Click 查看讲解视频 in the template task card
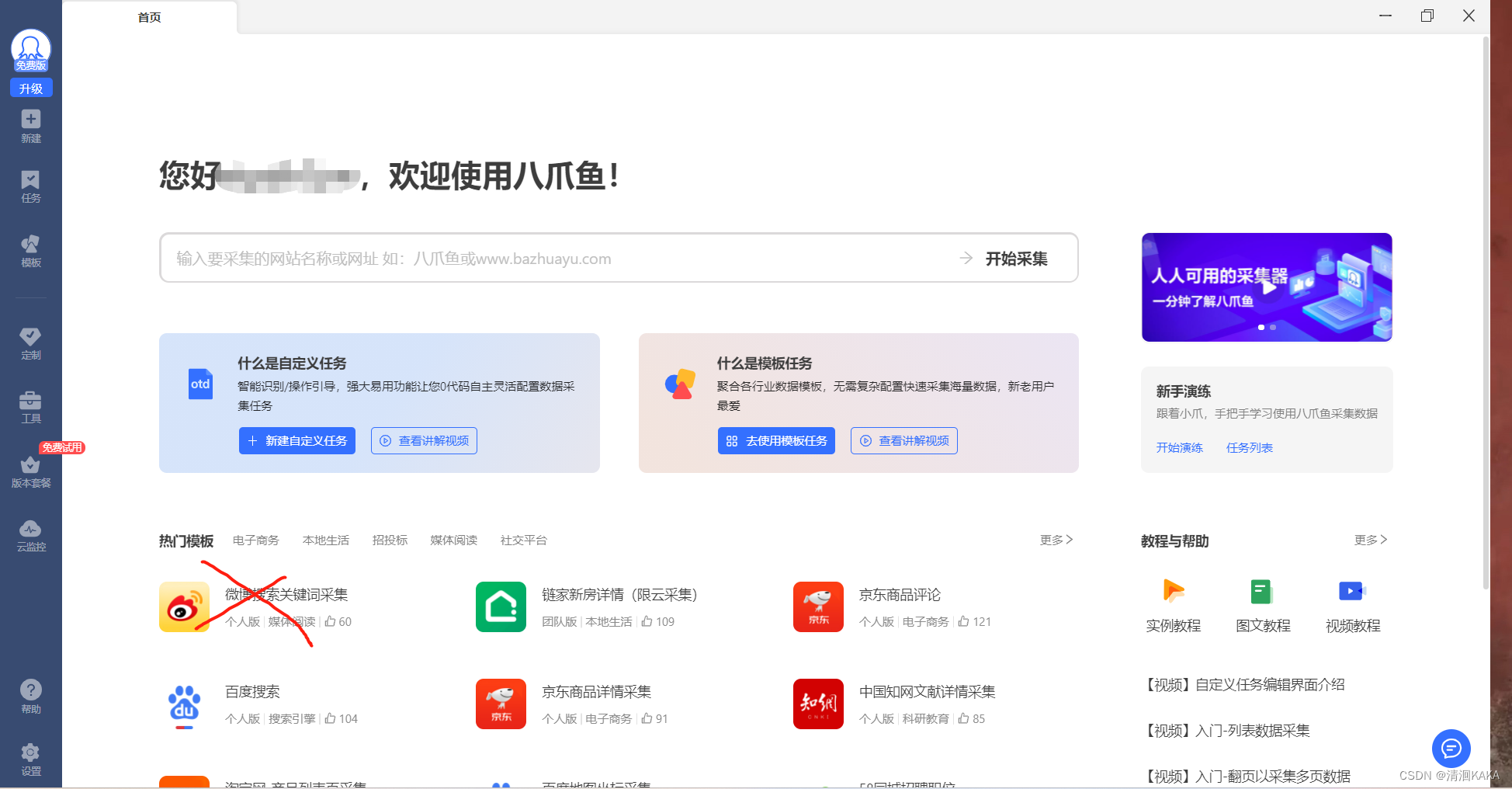 click(x=904, y=440)
